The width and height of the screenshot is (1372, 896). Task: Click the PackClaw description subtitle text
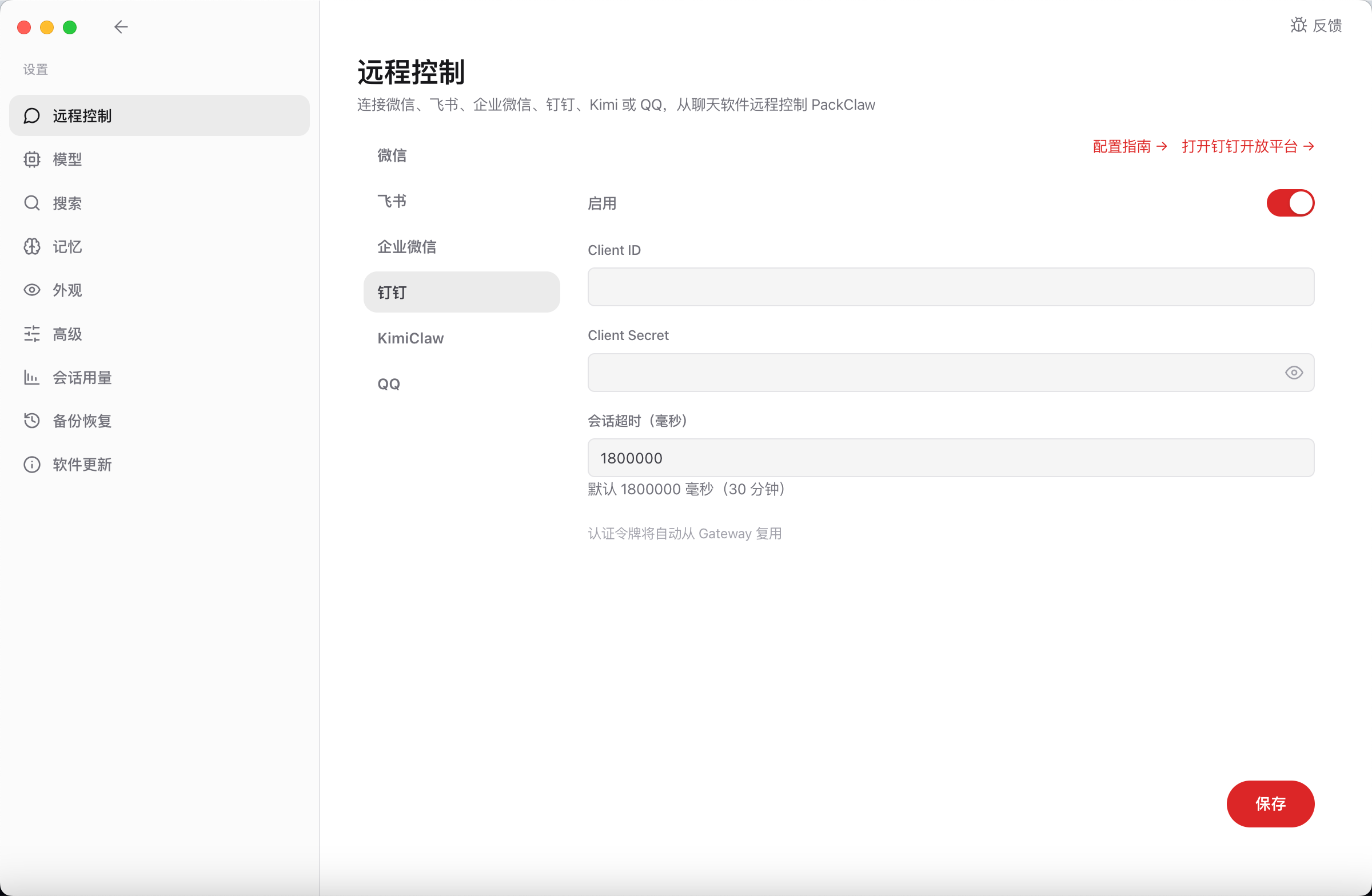[x=616, y=105]
